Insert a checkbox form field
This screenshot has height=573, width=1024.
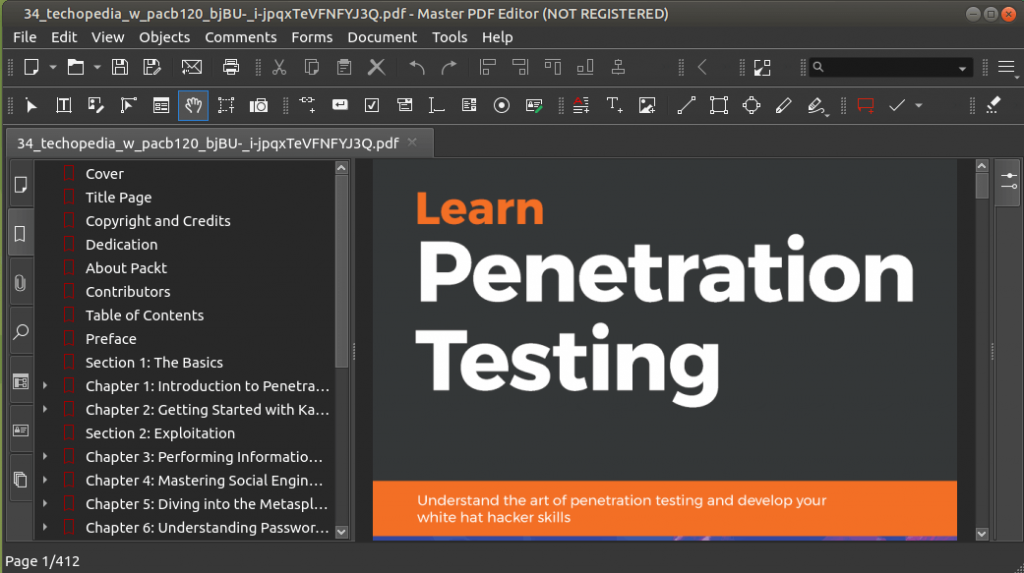click(x=372, y=105)
